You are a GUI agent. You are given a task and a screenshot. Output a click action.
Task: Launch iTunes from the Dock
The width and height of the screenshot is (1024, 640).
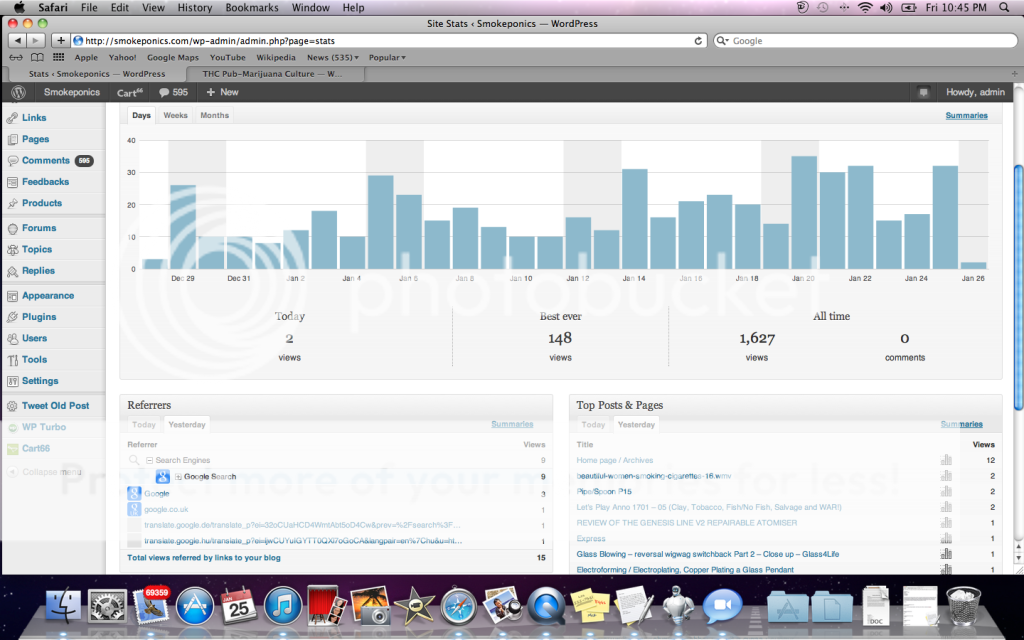coord(282,607)
